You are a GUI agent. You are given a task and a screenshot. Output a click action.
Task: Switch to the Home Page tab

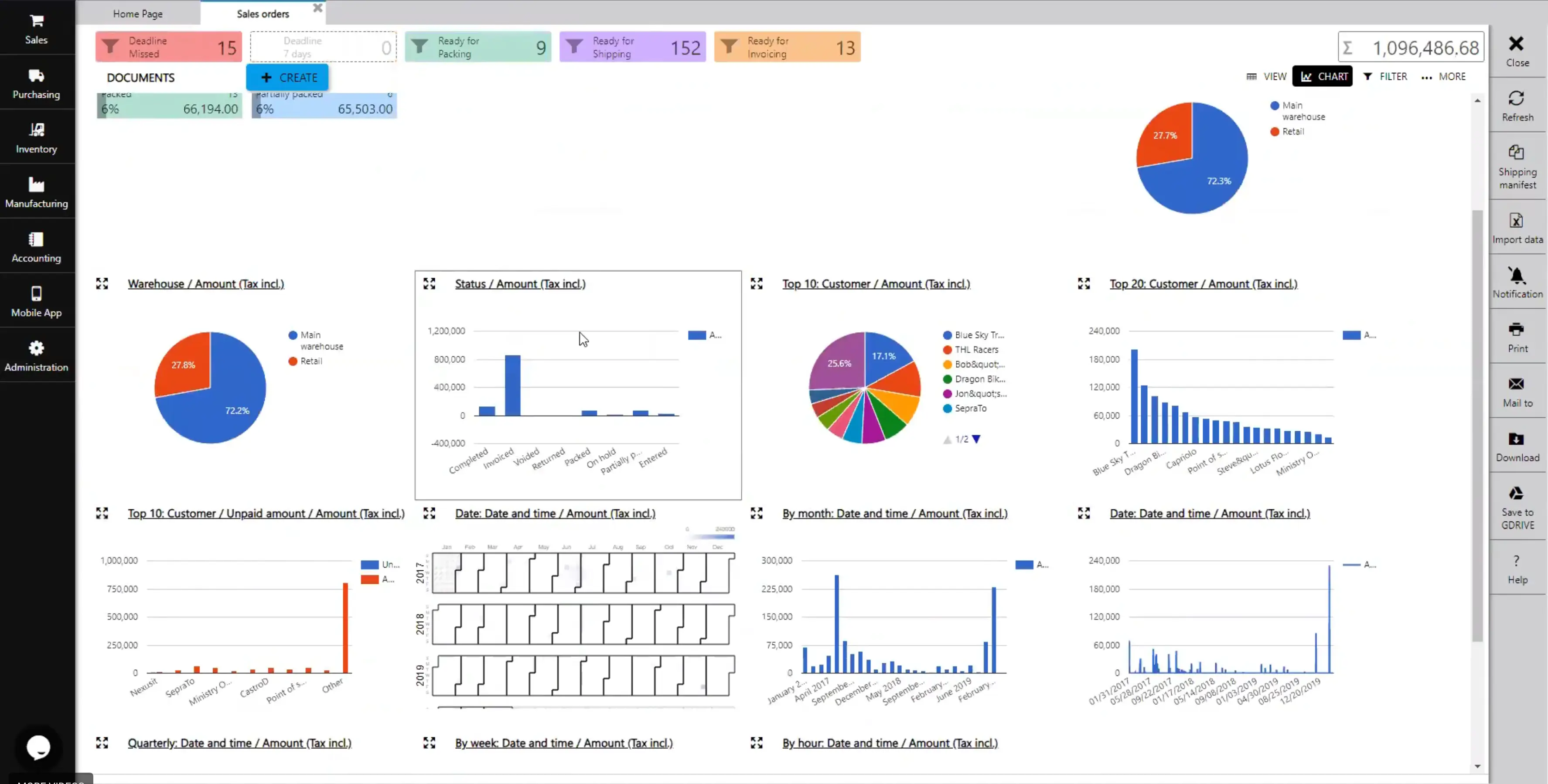138,13
